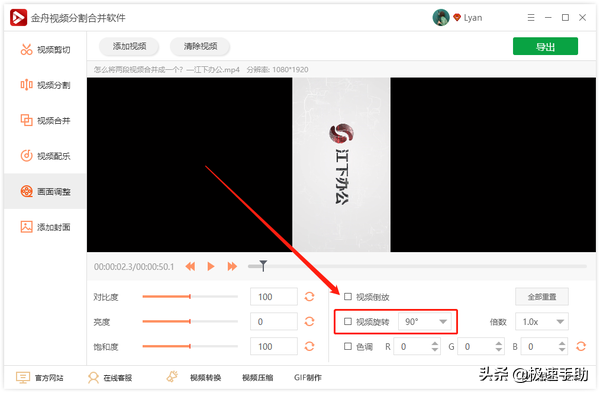Click the video preview frame
The width and height of the screenshot is (600, 393).
click(x=341, y=165)
